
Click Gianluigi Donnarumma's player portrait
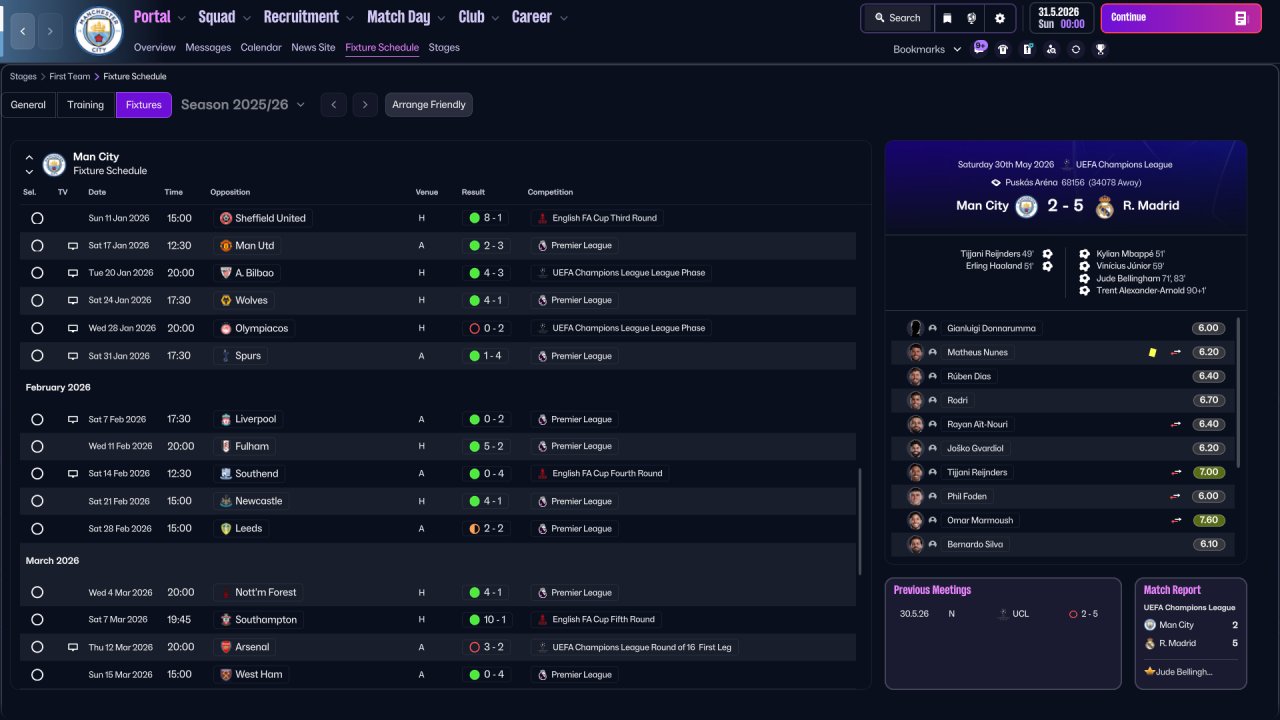[915, 328]
